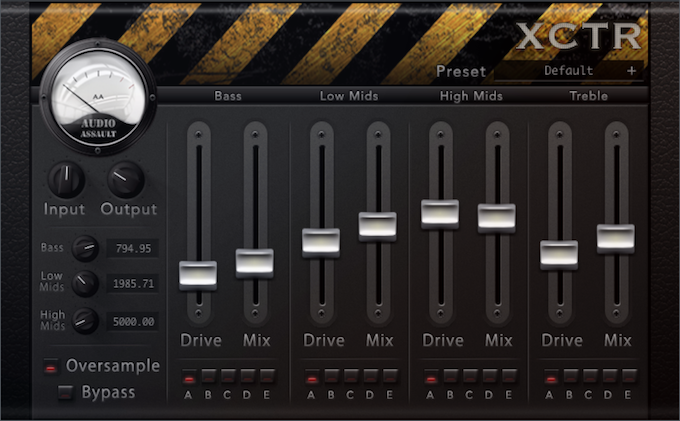Click the plus button beside the preset
Image resolution: width=680 pixels, height=421 pixels.
[631, 71]
